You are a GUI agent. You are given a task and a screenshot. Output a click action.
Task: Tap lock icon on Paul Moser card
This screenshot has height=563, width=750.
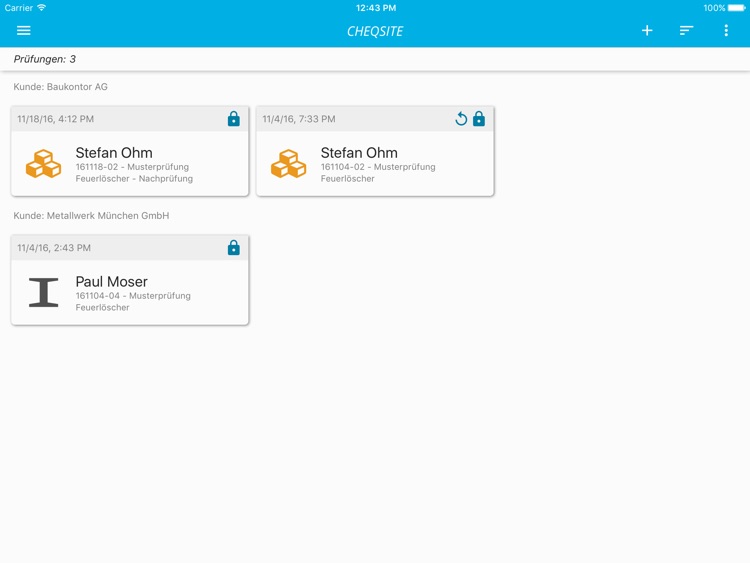(x=233, y=248)
